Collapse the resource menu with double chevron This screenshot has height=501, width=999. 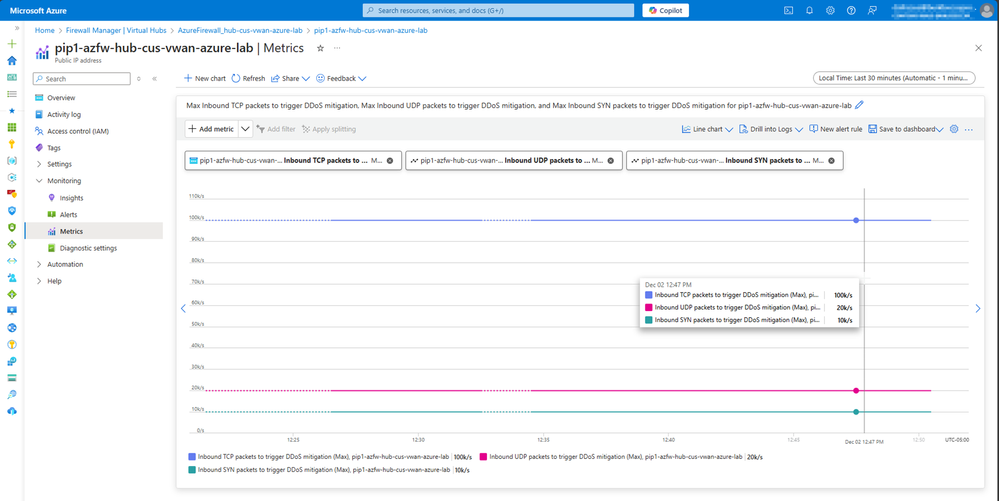[155, 78]
